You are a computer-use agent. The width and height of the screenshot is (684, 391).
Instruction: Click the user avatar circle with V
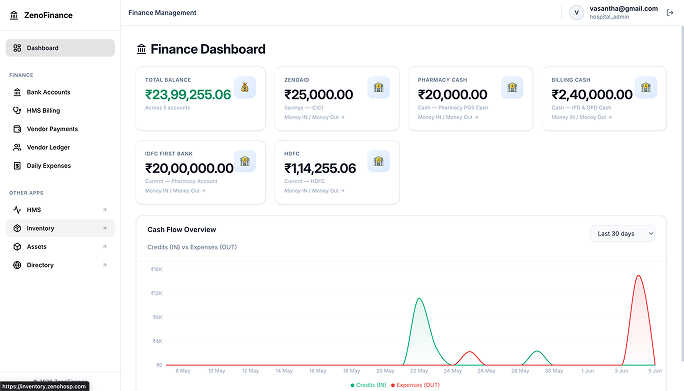point(576,13)
